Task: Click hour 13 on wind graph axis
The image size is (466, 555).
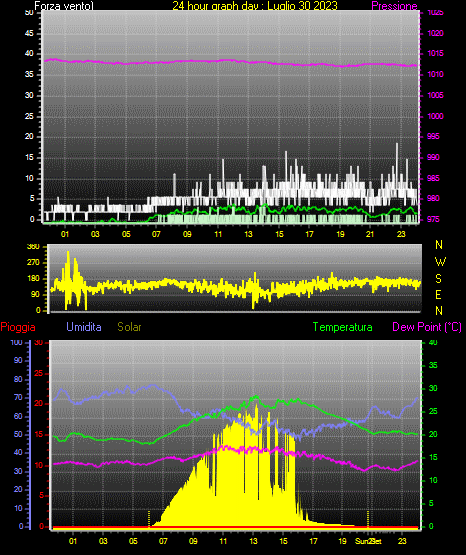Action: point(248,234)
